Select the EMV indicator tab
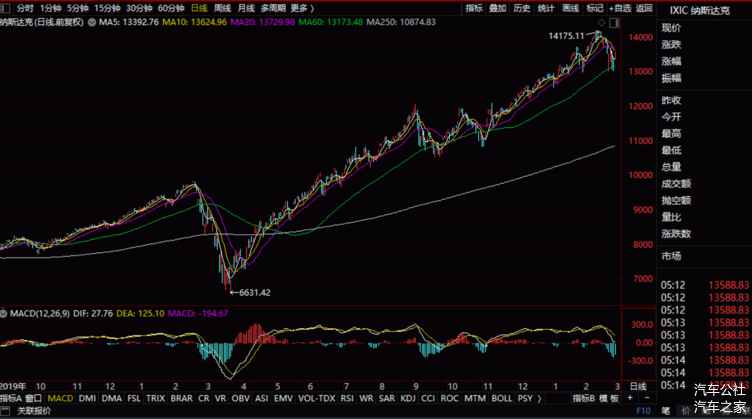Image resolution: width=752 pixels, height=419 pixels. coord(283,398)
